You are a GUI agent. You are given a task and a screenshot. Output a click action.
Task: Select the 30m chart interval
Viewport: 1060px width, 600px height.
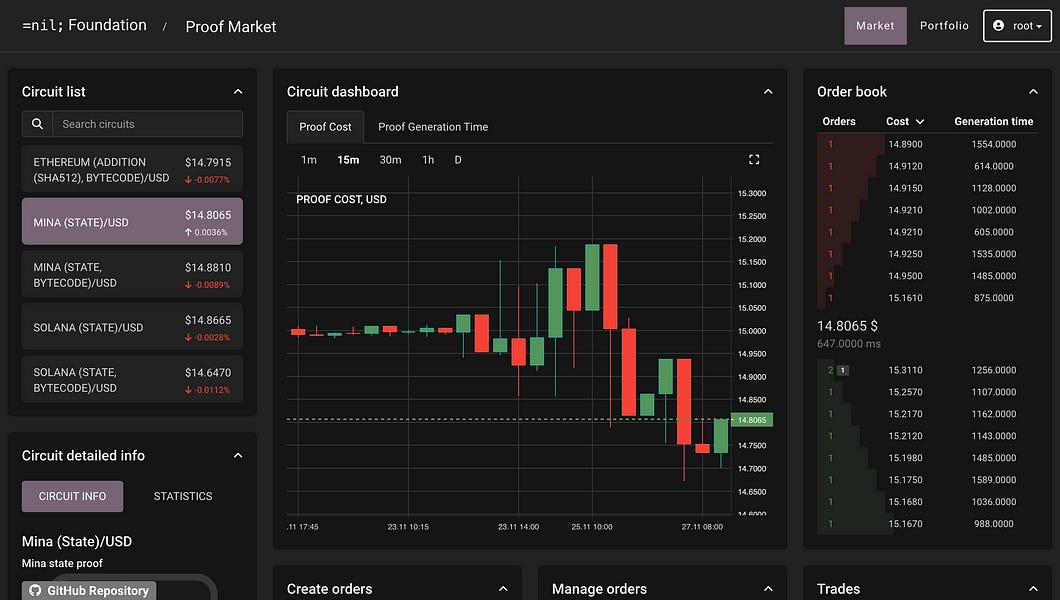pyautogui.click(x=390, y=160)
